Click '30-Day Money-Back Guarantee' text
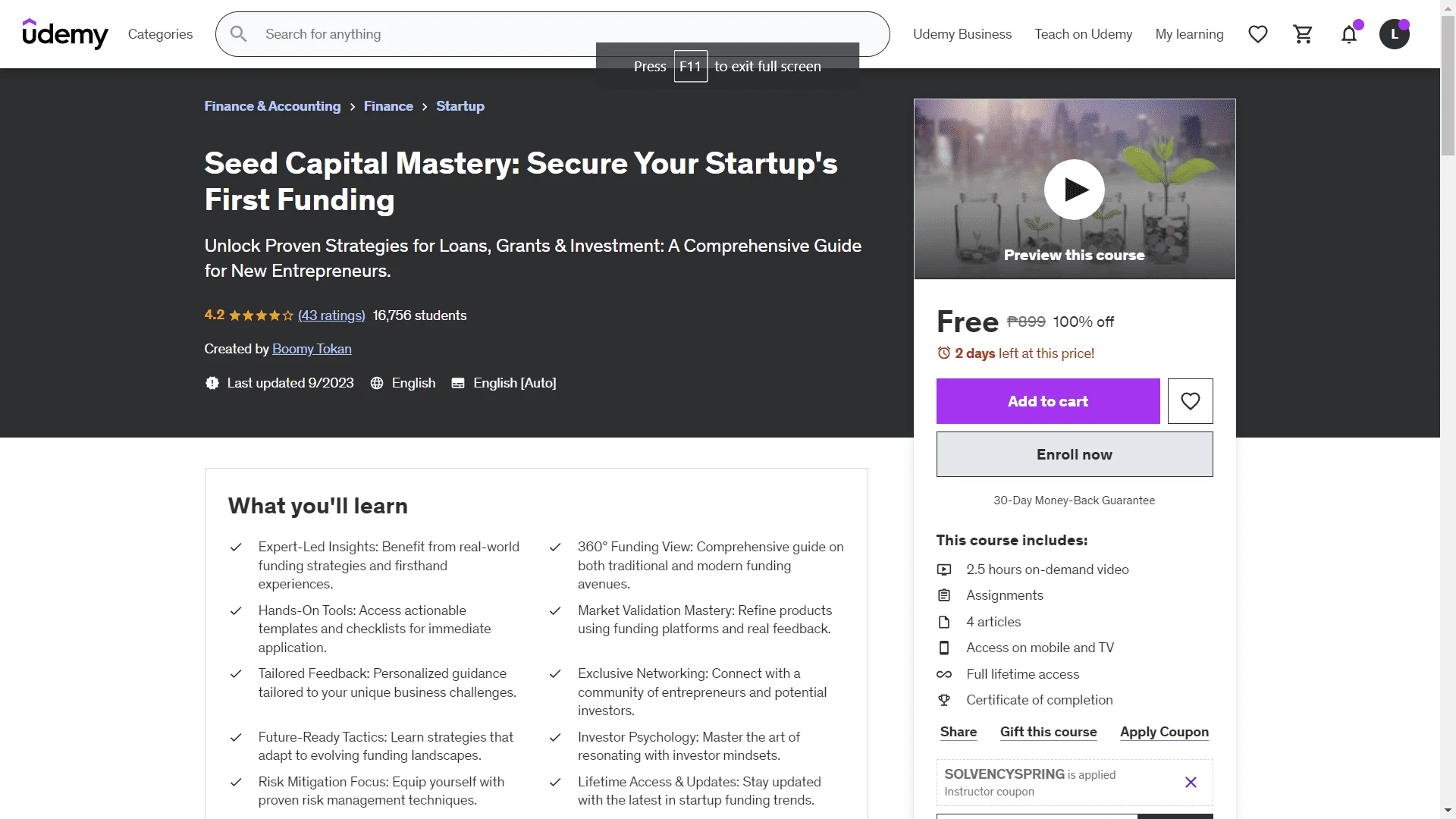This screenshot has height=819, width=1456. (x=1074, y=500)
